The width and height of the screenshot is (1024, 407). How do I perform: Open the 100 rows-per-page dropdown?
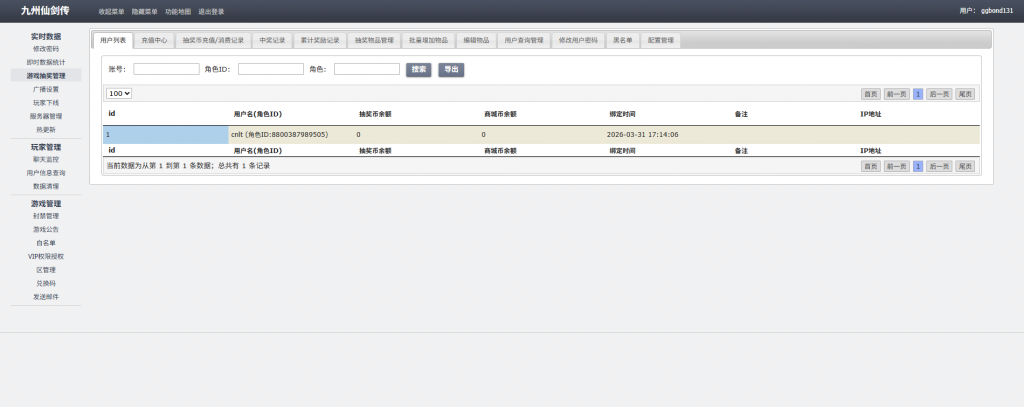point(119,93)
